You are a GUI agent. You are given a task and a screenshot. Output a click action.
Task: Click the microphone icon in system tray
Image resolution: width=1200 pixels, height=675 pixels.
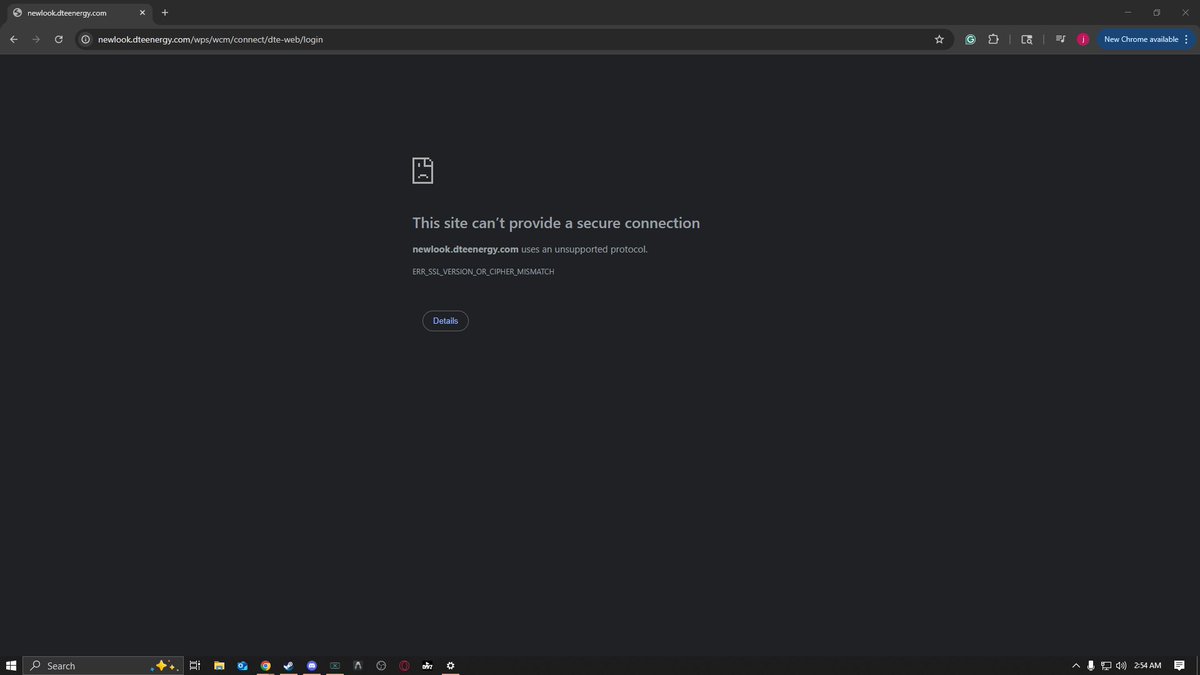coord(1091,666)
